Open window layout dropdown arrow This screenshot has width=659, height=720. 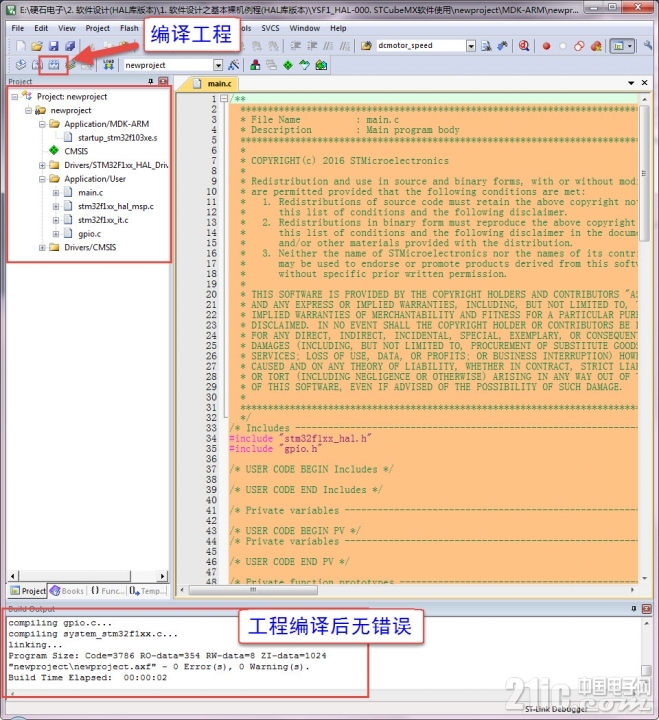[x=630, y=46]
